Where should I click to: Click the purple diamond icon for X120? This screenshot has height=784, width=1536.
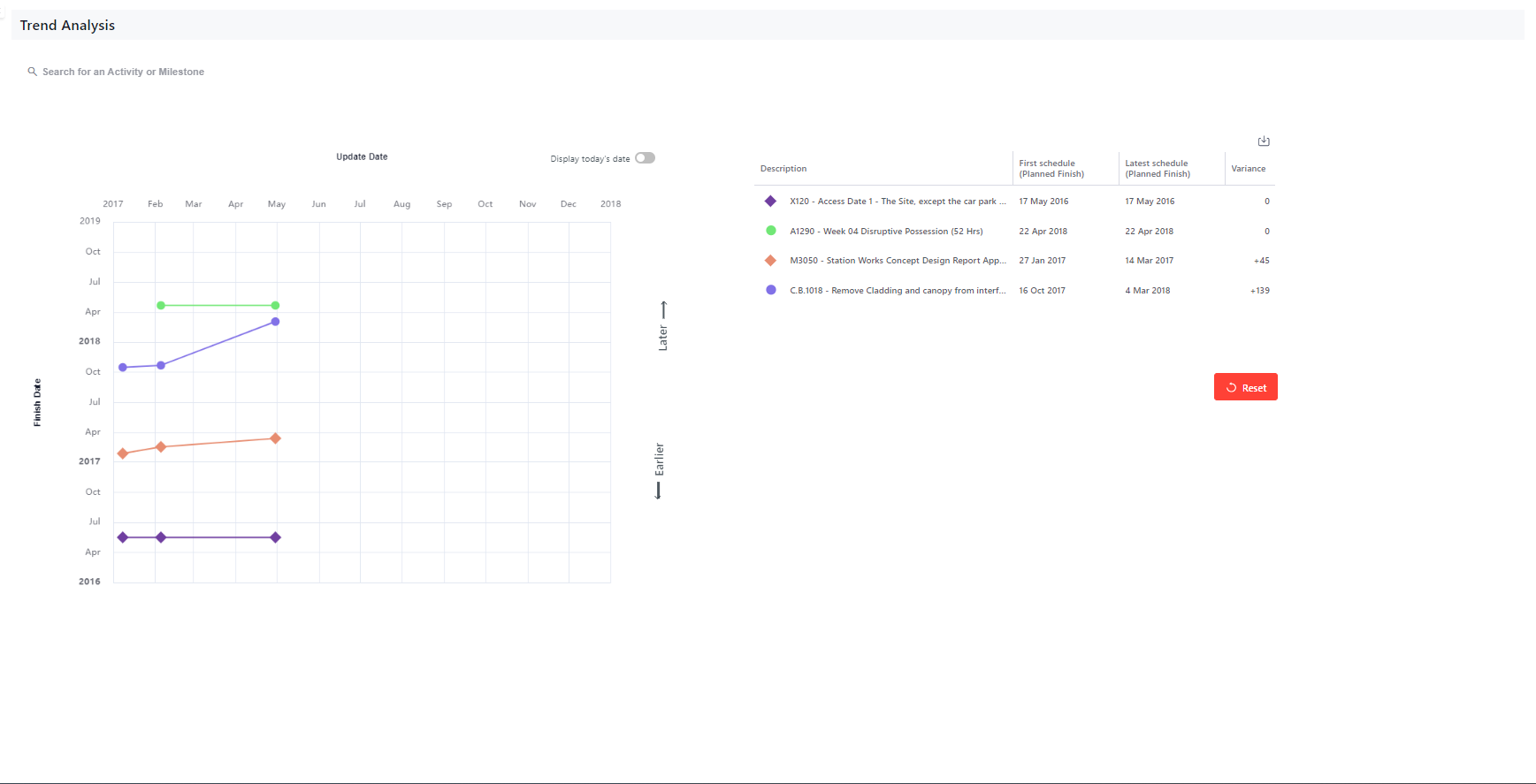pyautogui.click(x=770, y=202)
